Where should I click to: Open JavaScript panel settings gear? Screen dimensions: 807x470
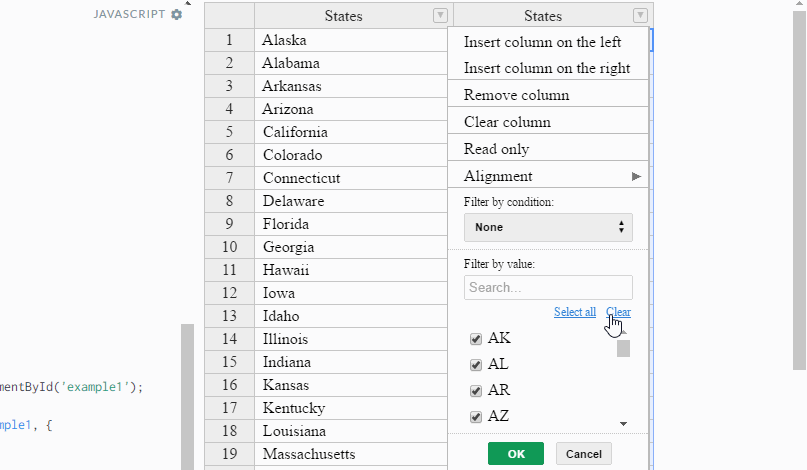pyautogui.click(x=177, y=14)
